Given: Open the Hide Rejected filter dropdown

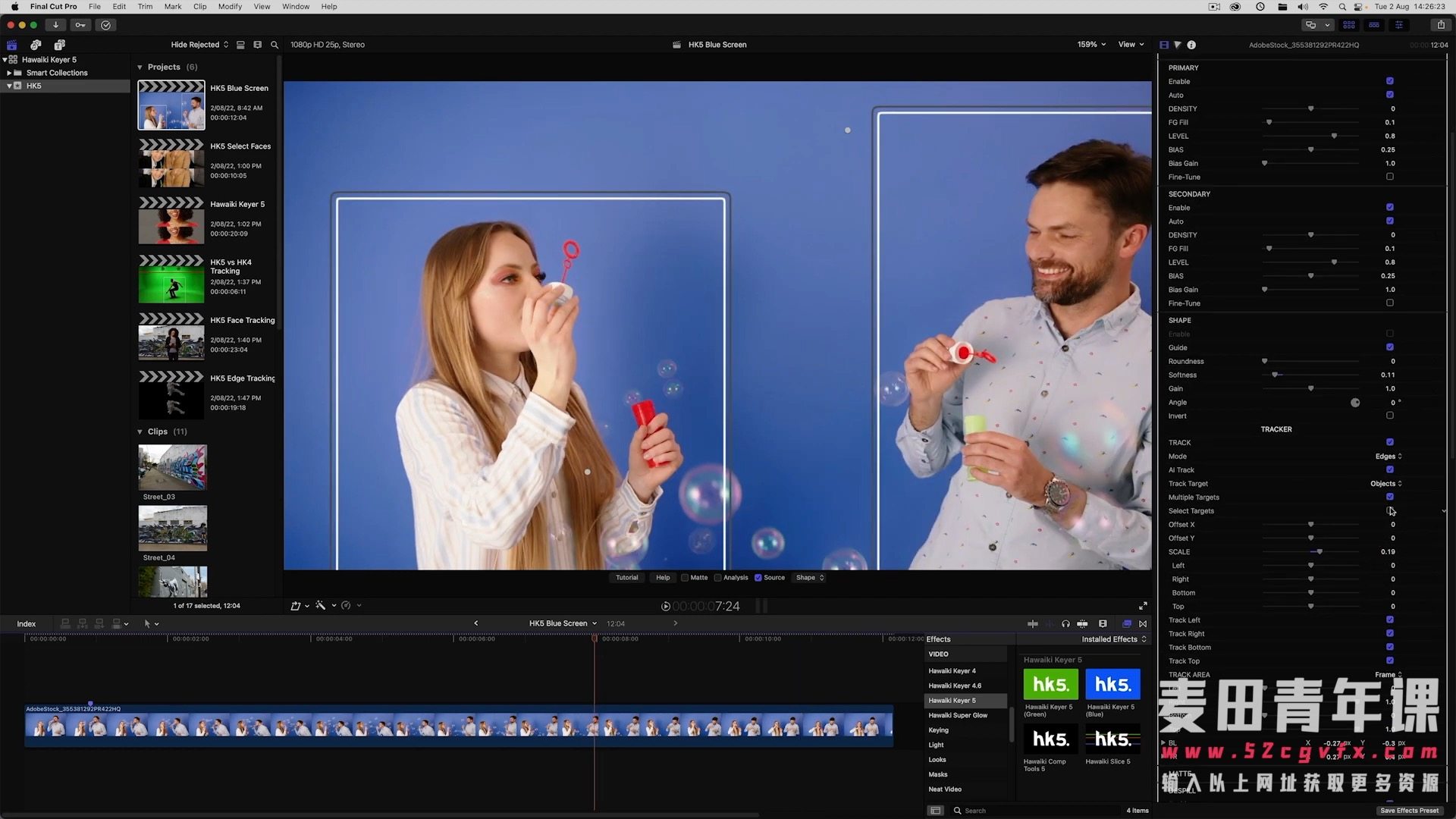Looking at the screenshot, I should point(199,45).
